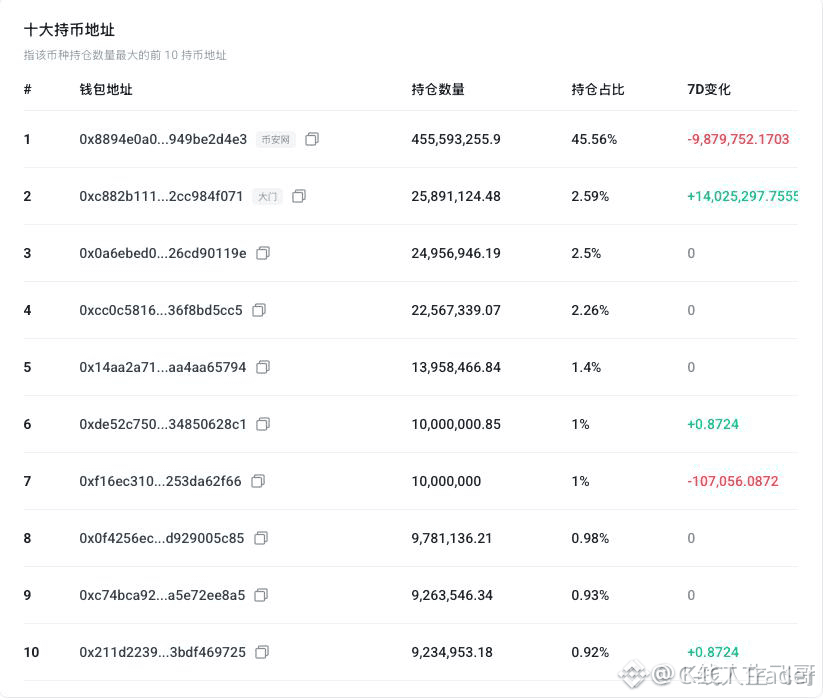This screenshot has height=700, width=823.
Task: Copy the 0x14aa2a71...aa4aa65794 wallet address
Action: 263,367
